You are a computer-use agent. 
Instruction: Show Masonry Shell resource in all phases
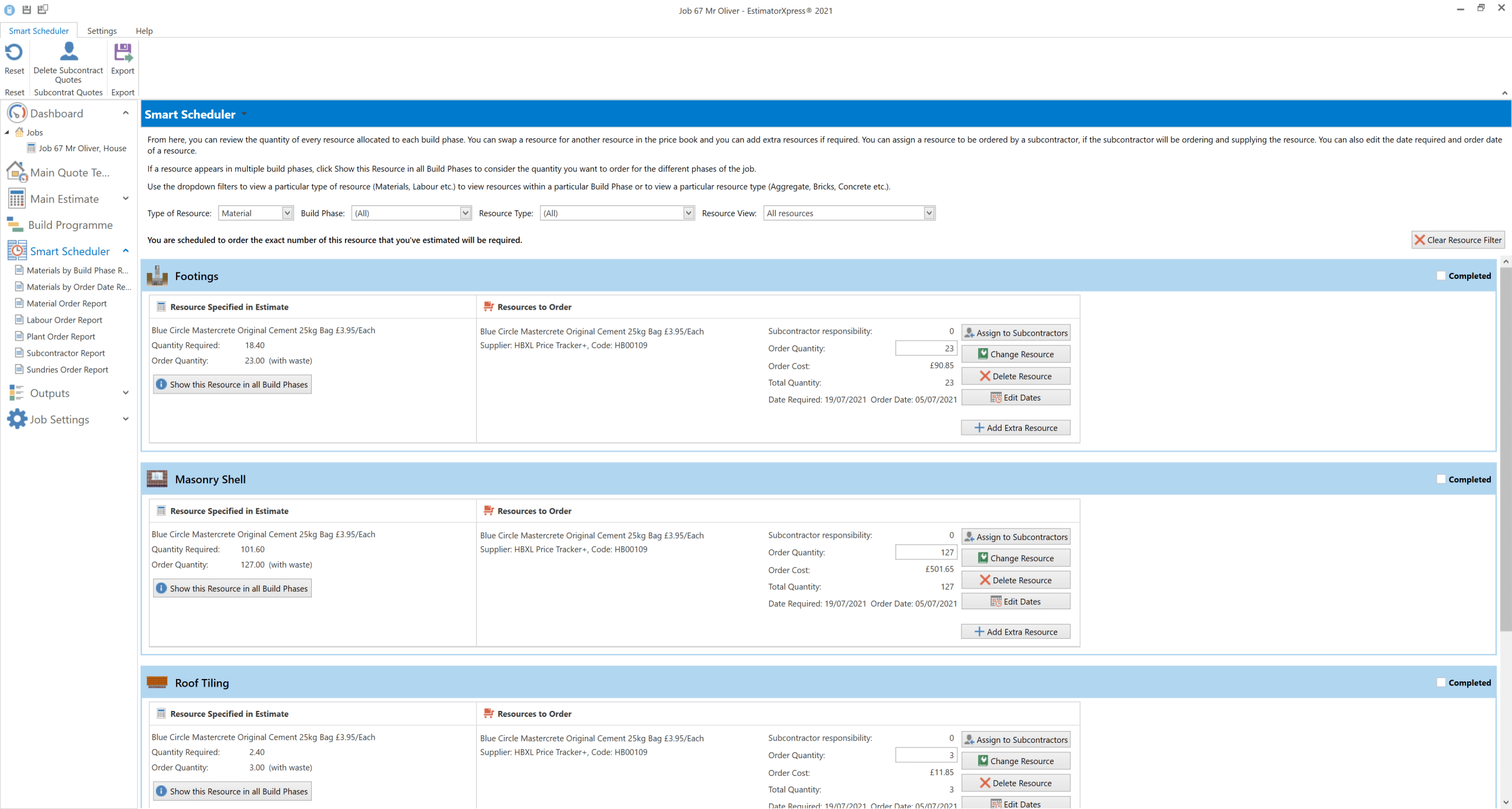232,589
